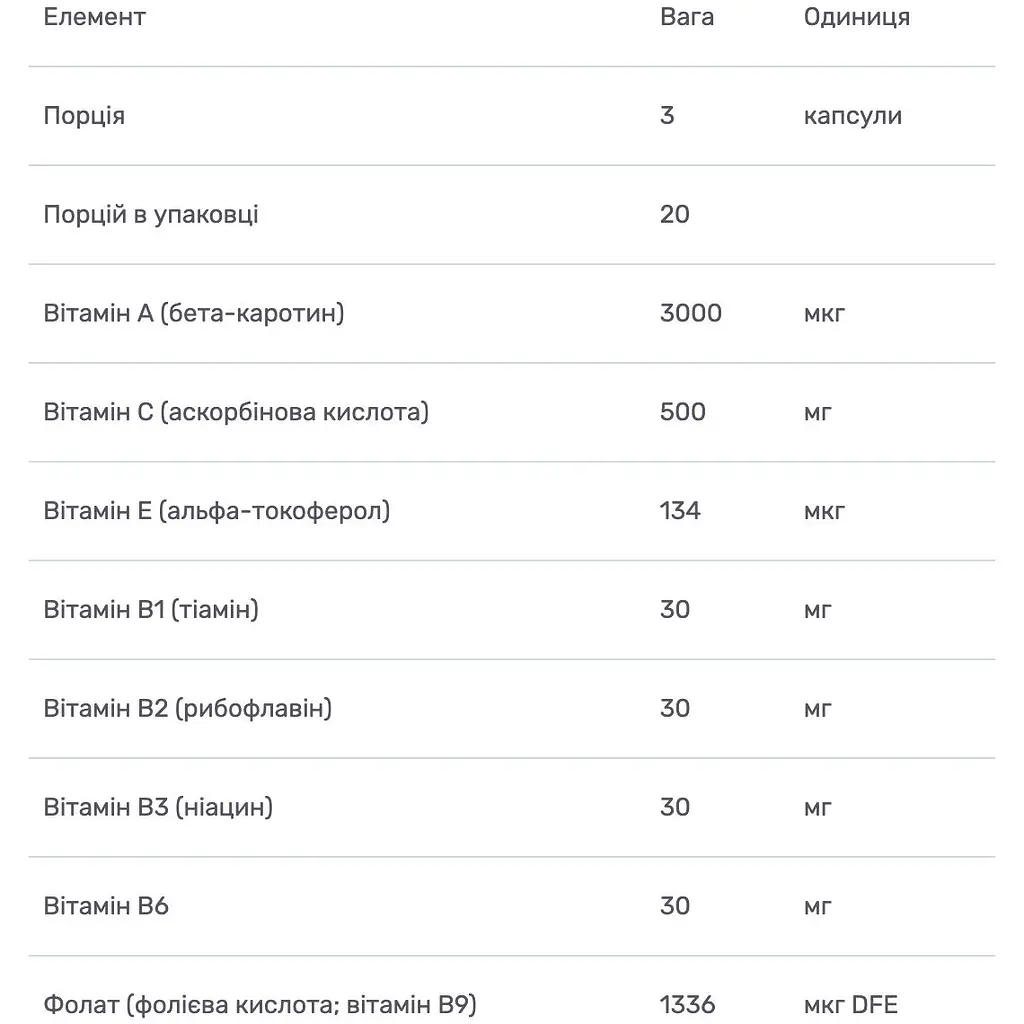Click the Одиниця column header
This screenshot has width=1024, height=1024.
pos(857,18)
